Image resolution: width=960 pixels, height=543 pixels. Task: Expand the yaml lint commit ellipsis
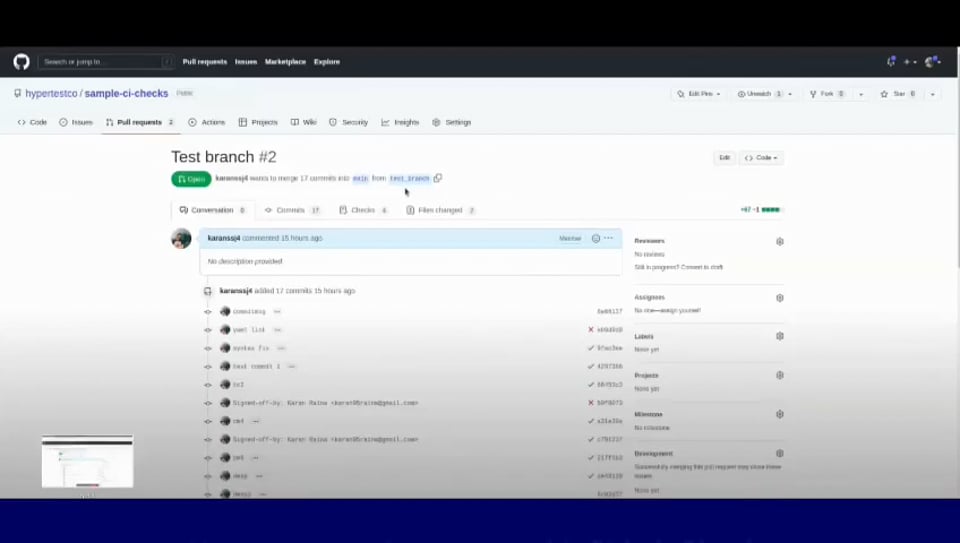(277, 330)
